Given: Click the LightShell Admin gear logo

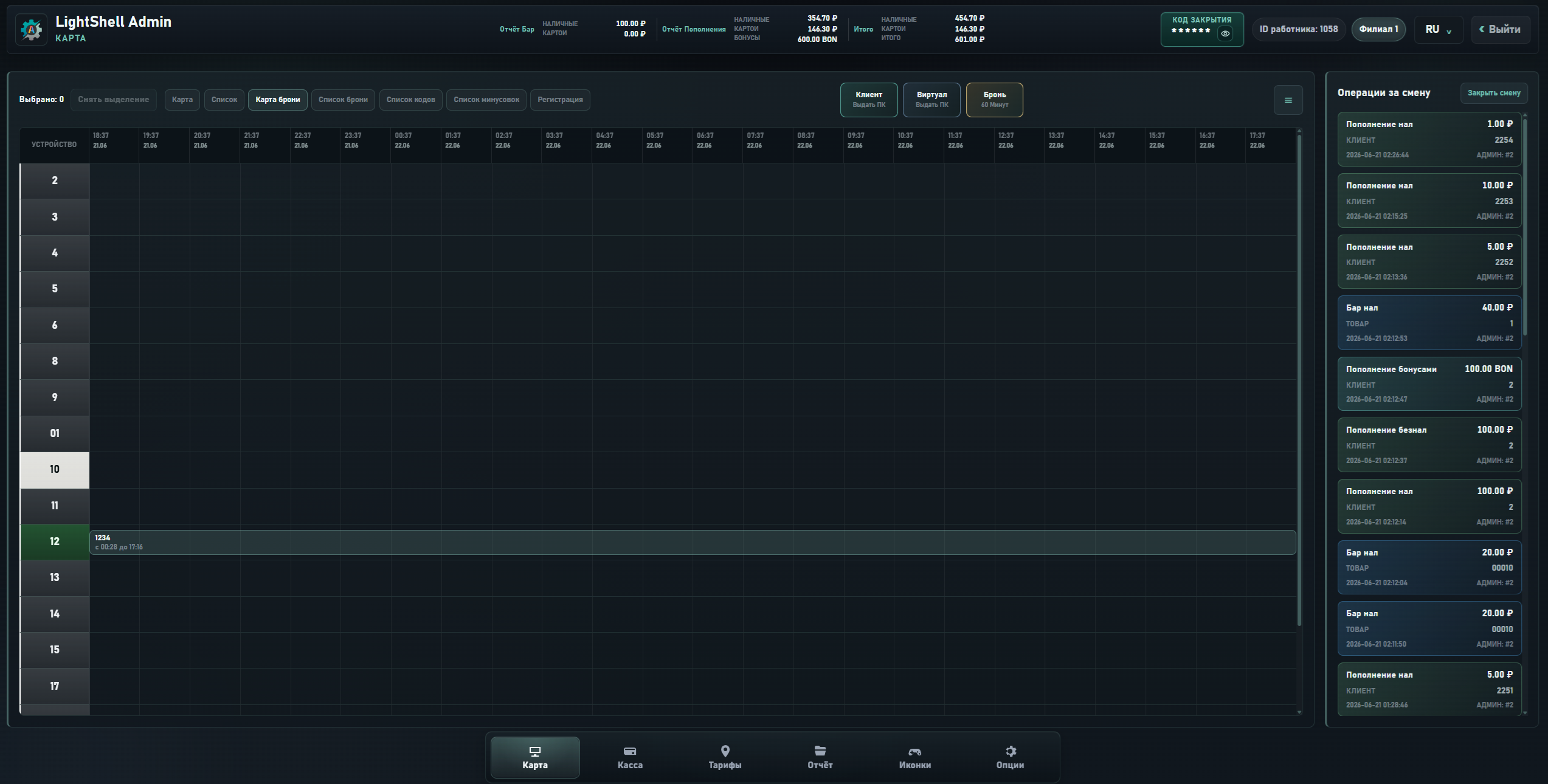Looking at the screenshot, I should 31,30.
